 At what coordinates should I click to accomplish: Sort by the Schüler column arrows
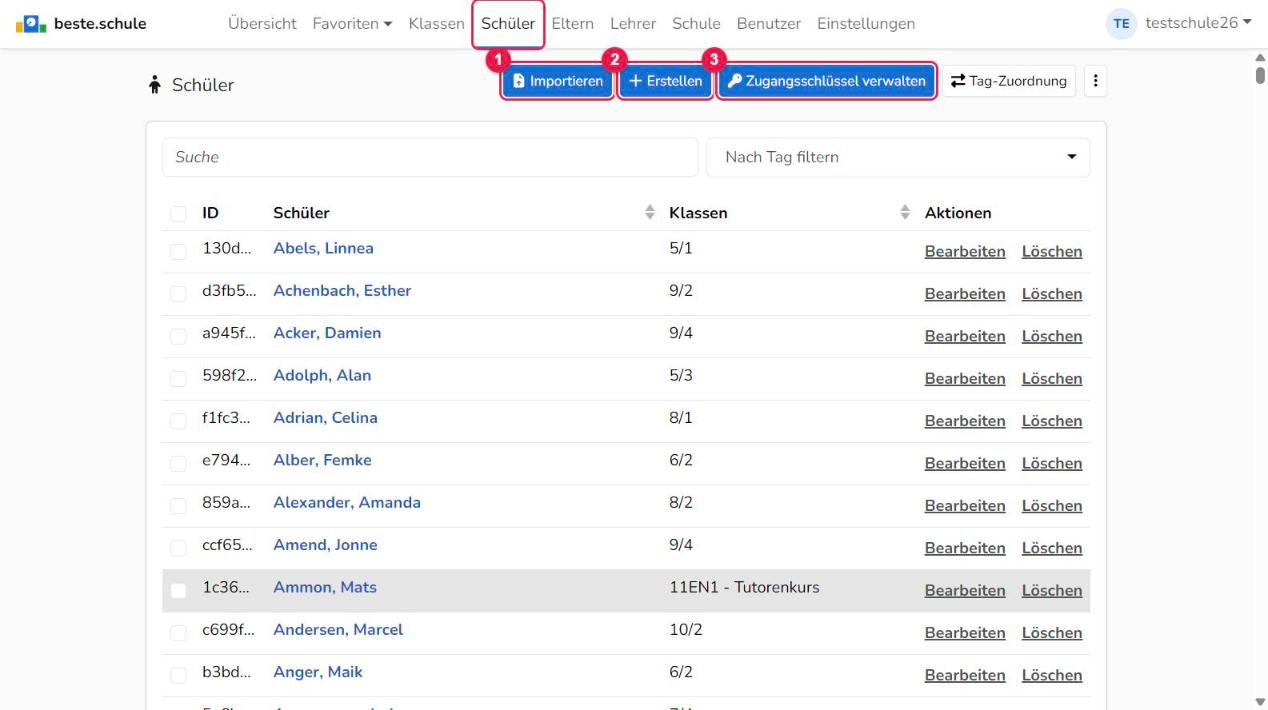[649, 212]
